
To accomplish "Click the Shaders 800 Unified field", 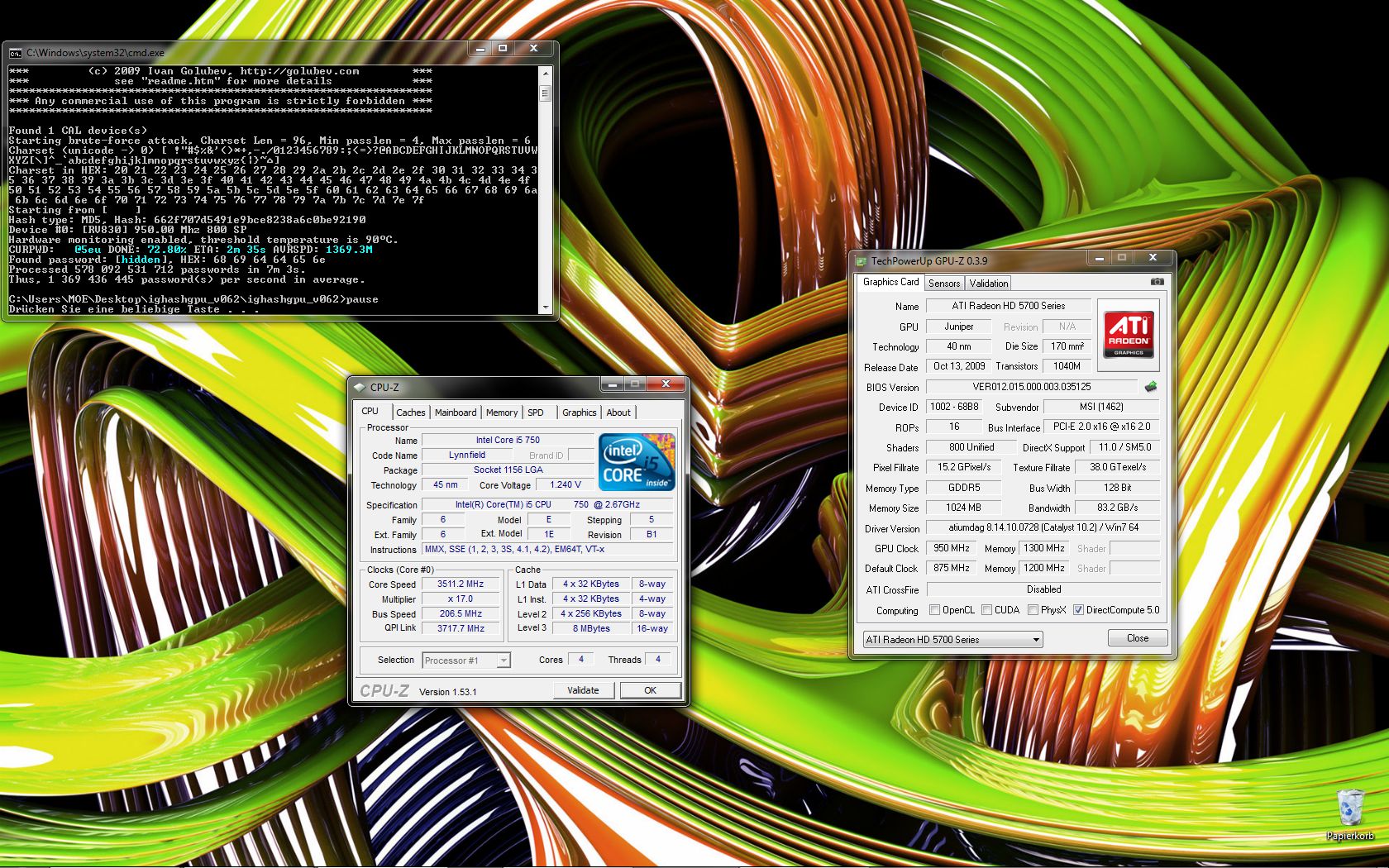I will (971, 447).
